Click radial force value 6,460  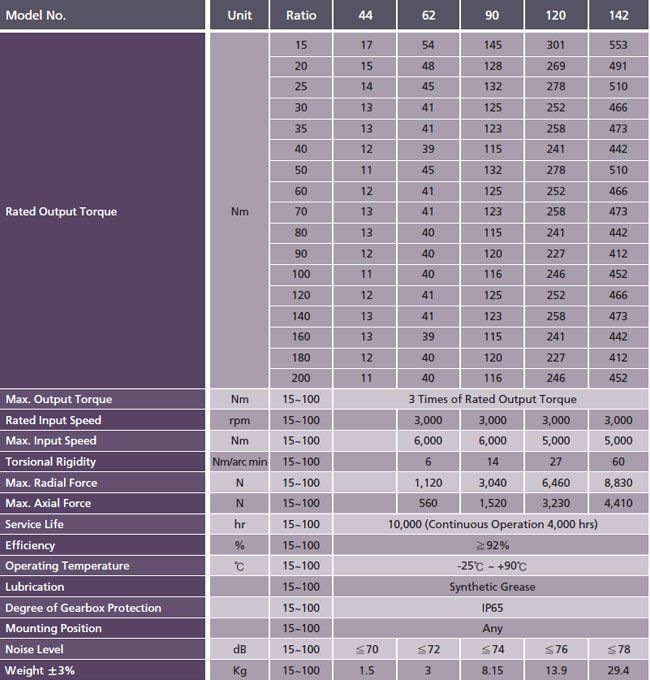(x=555, y=483)
